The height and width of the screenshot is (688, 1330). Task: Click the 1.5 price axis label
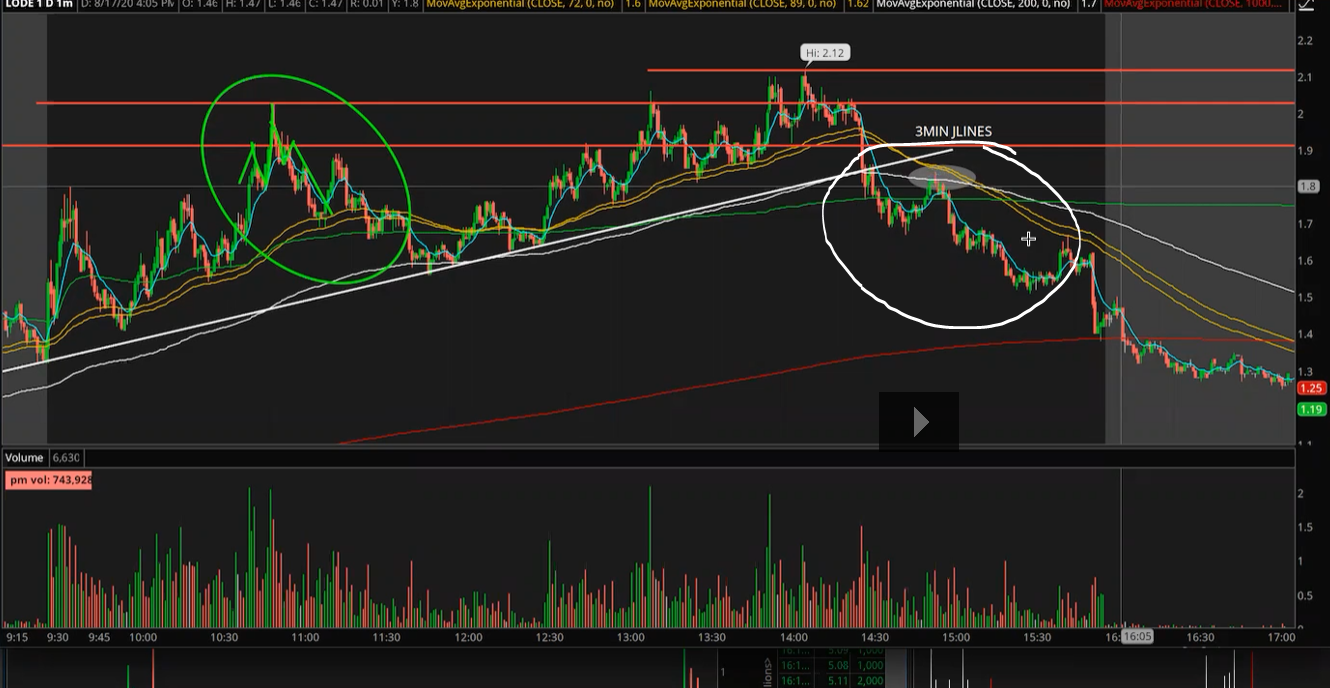tap(1304, 298)
